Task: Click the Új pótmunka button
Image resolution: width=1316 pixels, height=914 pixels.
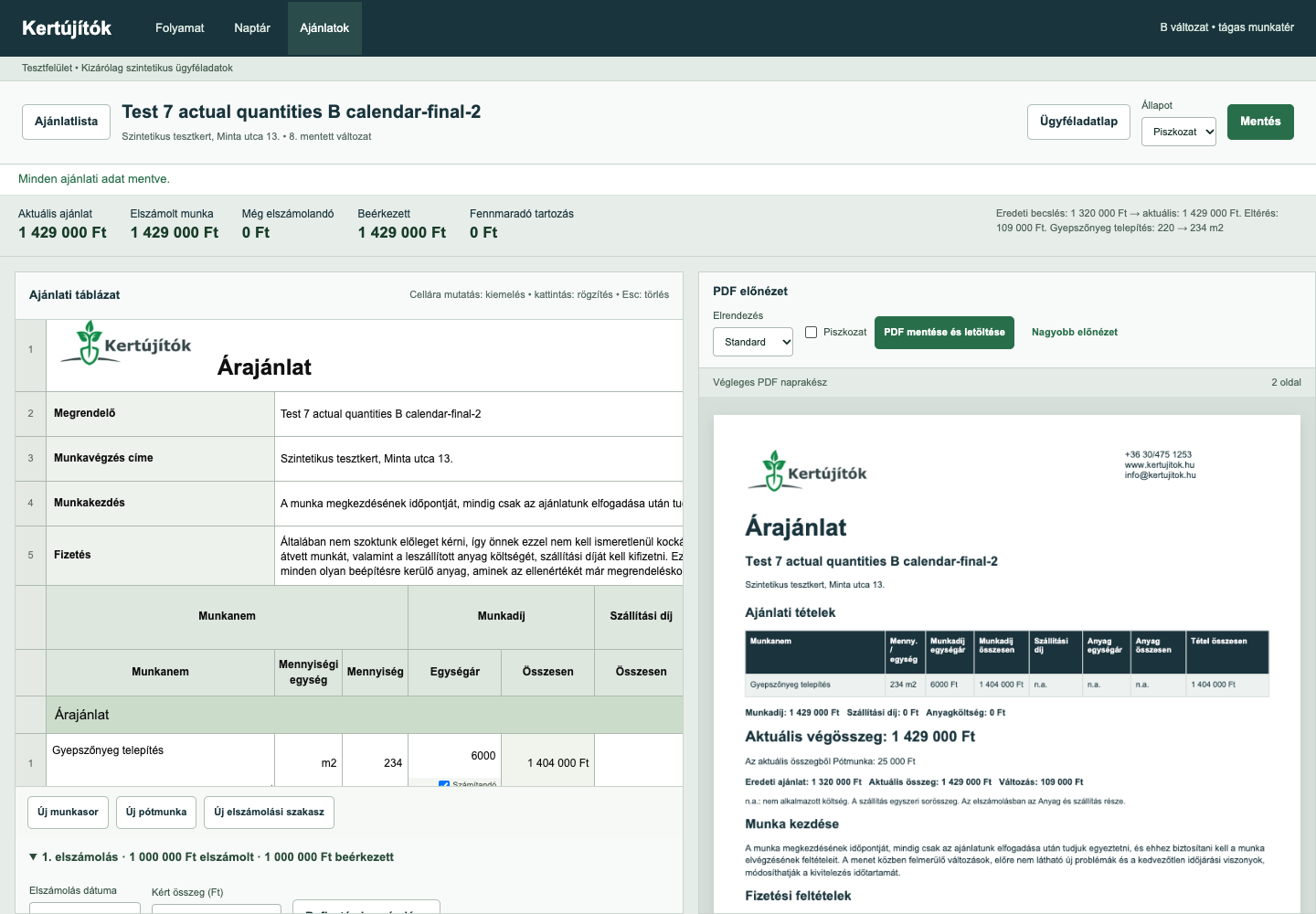Action: pyautogui.click(x=156, y=813)
